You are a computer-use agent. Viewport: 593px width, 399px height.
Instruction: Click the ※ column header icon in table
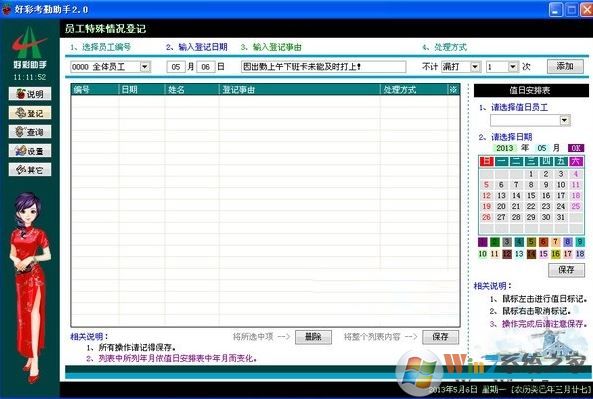[453, 90]
